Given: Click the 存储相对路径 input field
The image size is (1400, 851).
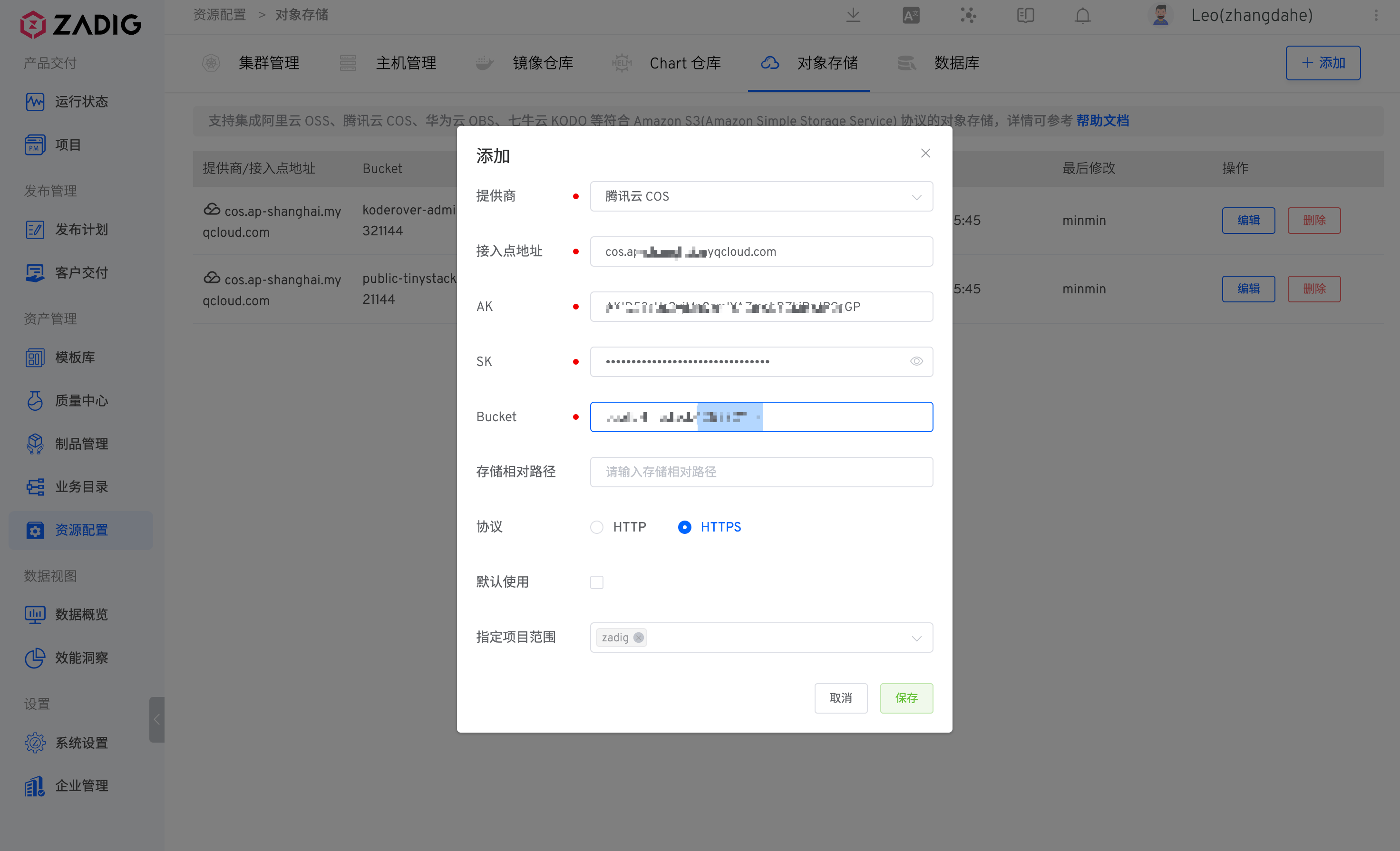Looking at the screenshot, I should click(x=761, y=472).
